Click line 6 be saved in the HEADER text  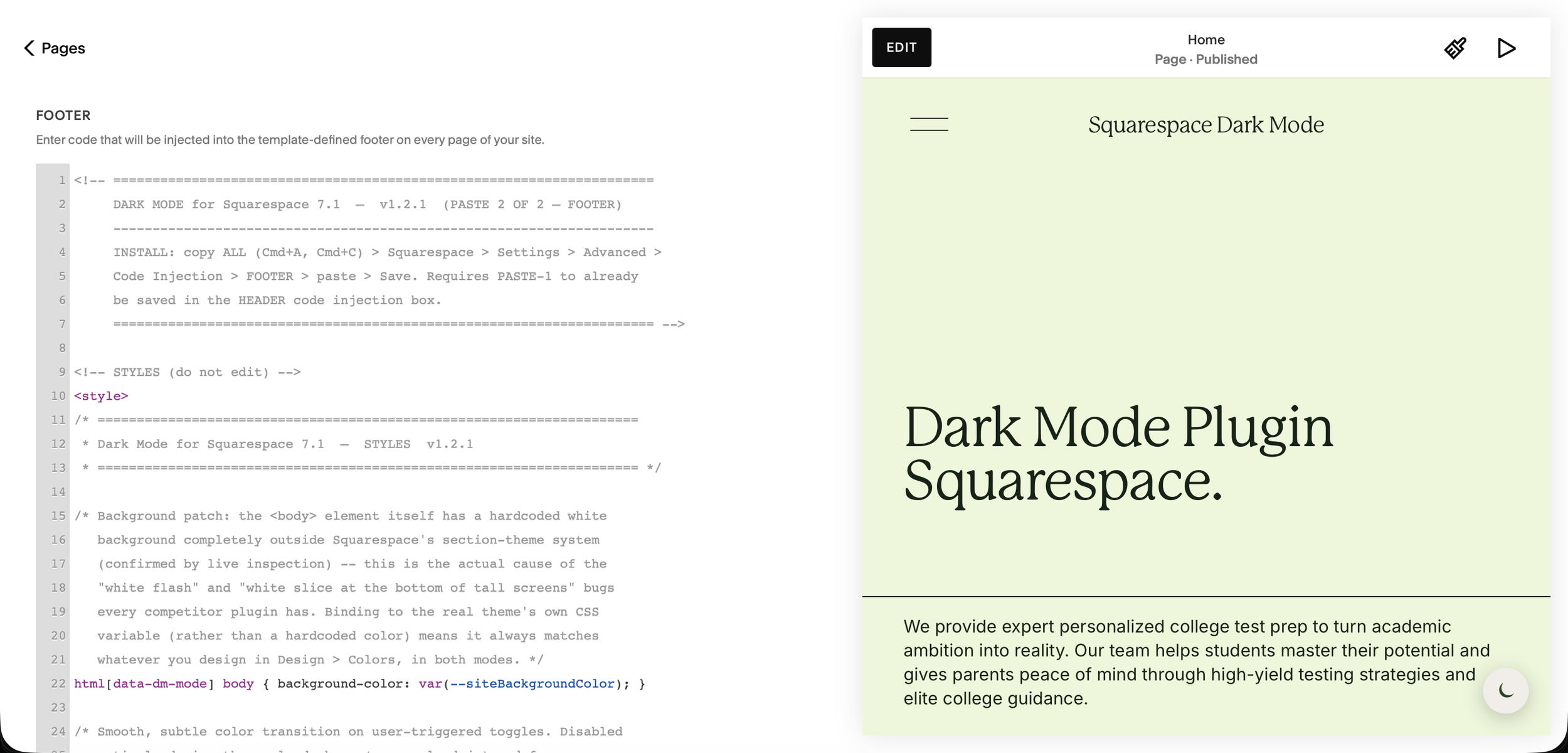277,300
